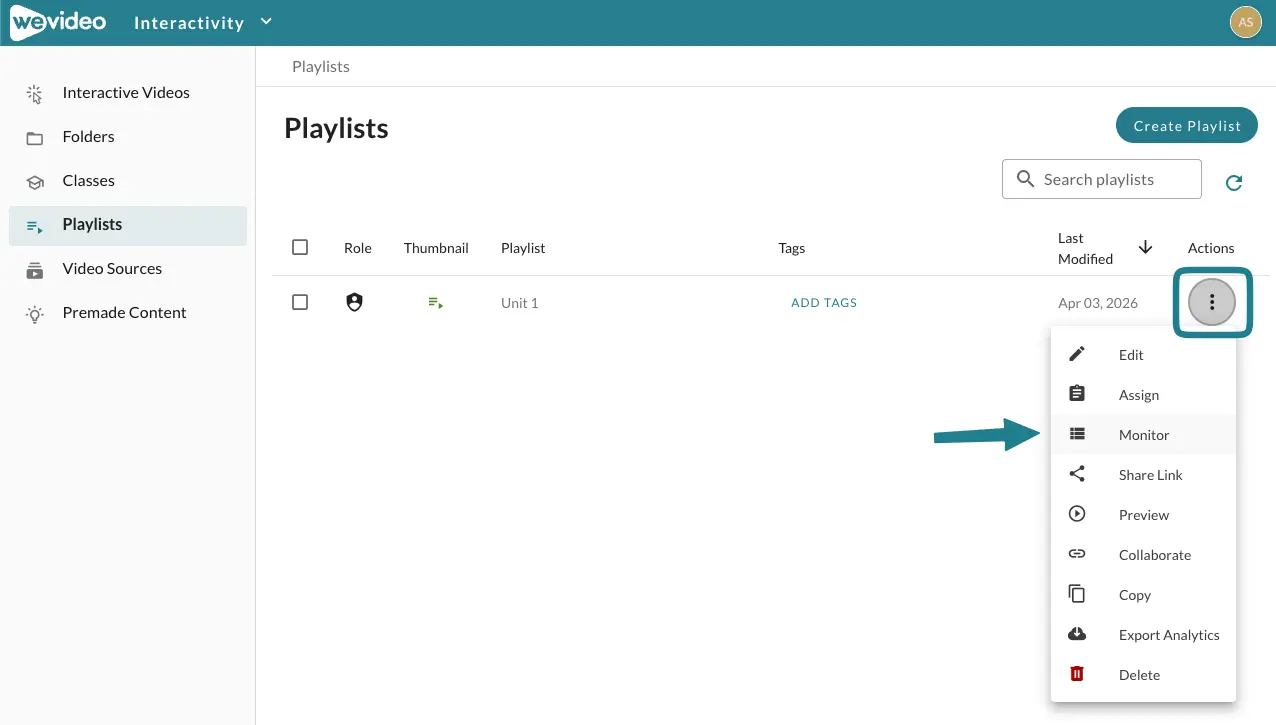1276x725 pixels.
Task: Click the Playlist column header
Action: (523, 248)
